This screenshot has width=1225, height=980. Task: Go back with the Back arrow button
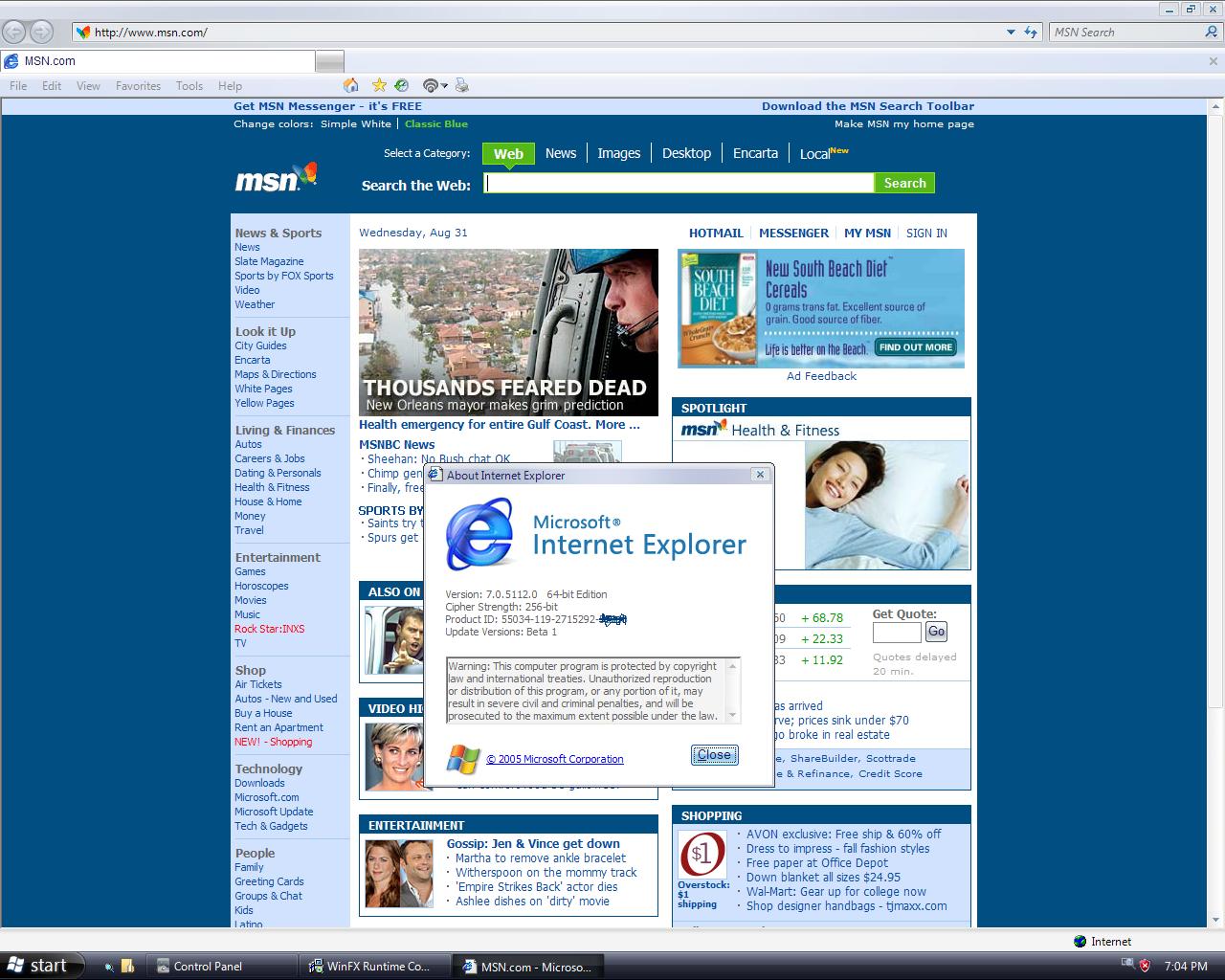[x=16, y=32]
